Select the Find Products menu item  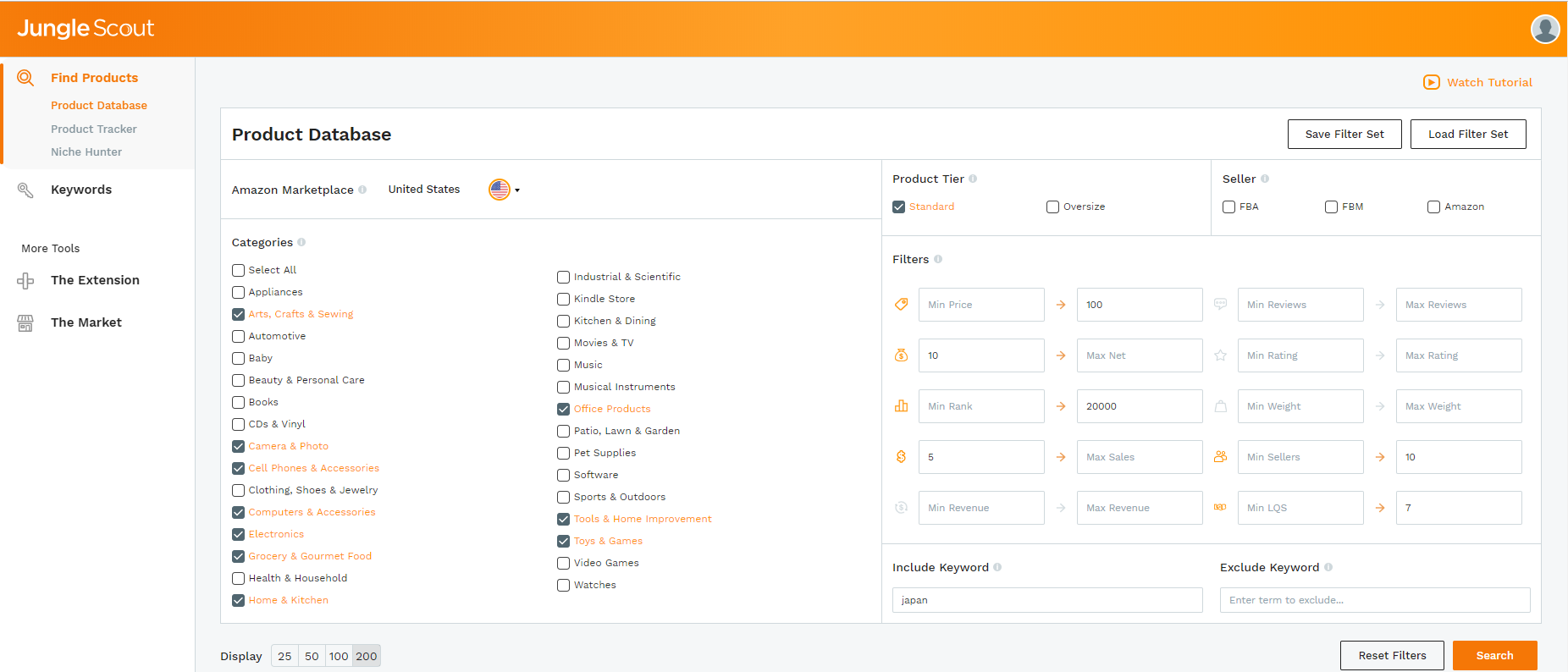[x=94, y=78]
